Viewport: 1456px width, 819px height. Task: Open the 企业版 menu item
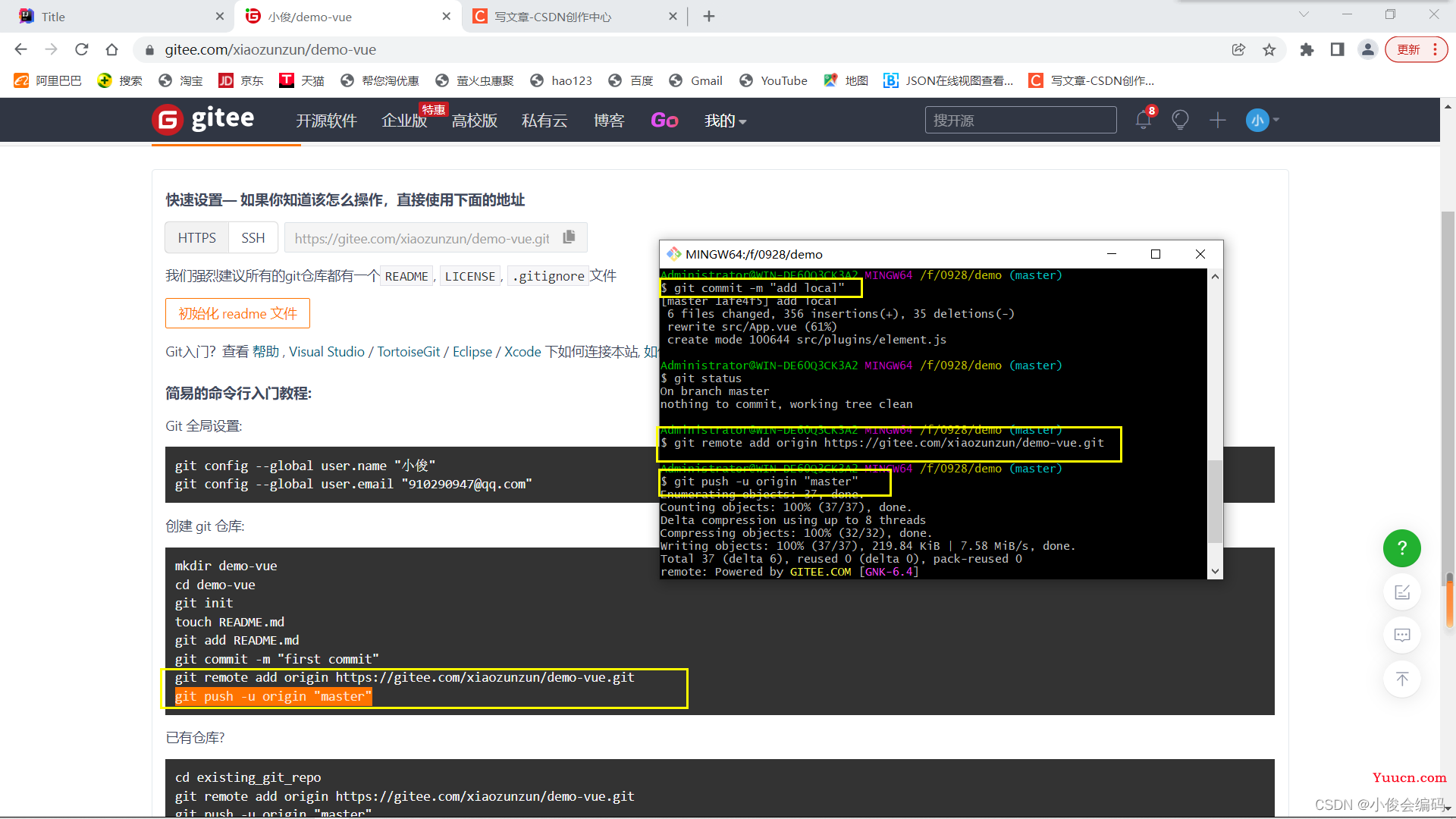(x=404, y=121)
